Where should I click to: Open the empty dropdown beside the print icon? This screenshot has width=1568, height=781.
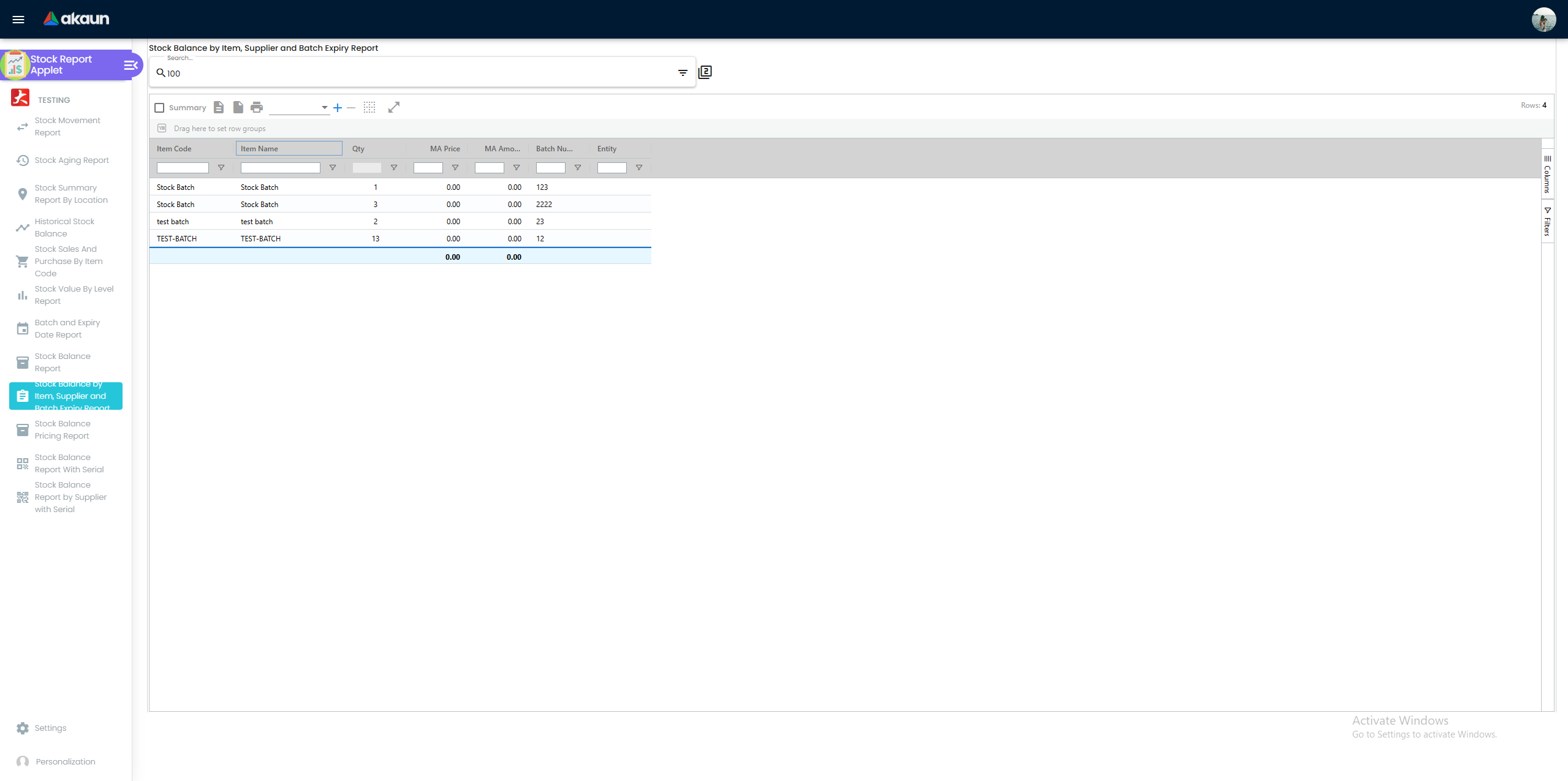click(x=299, y=108)
